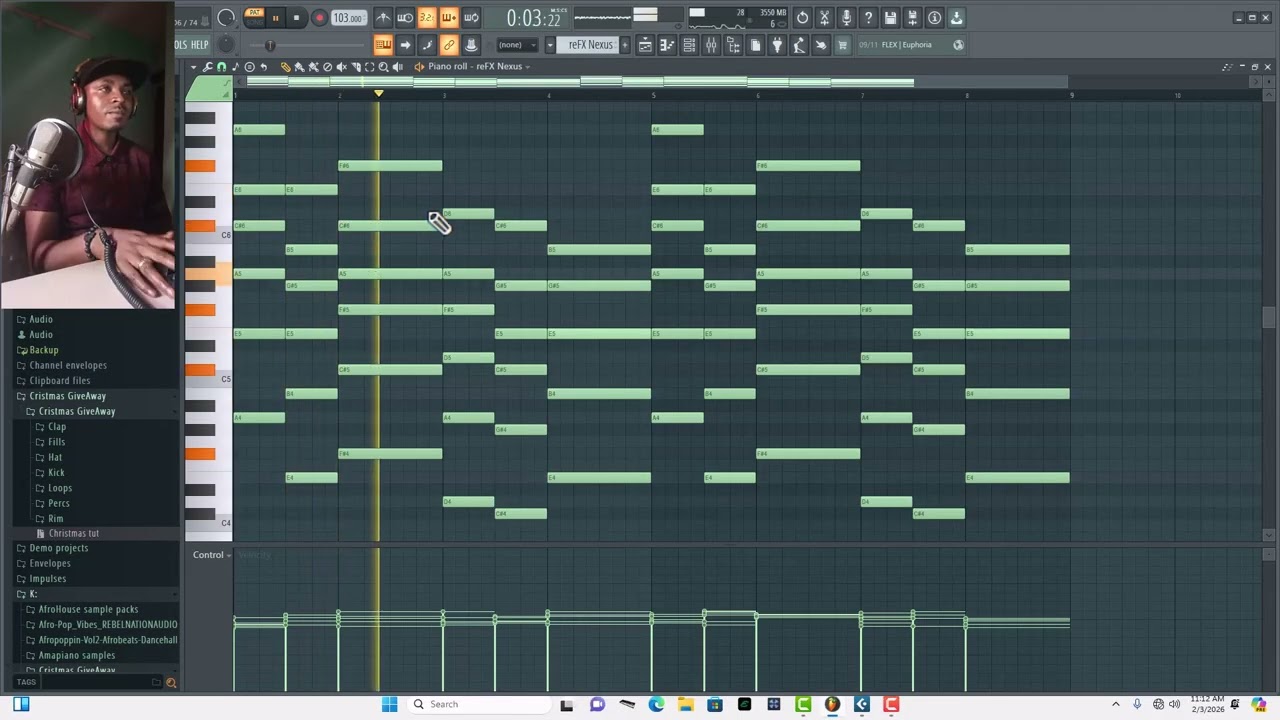Viewport: 1280px width, 720px height.
Task: Open piano roll tools wrench menu
Action: coord(208,67)
